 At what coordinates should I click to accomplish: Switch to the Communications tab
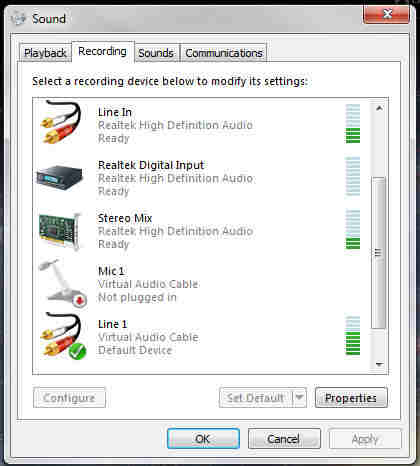(224, 53)
